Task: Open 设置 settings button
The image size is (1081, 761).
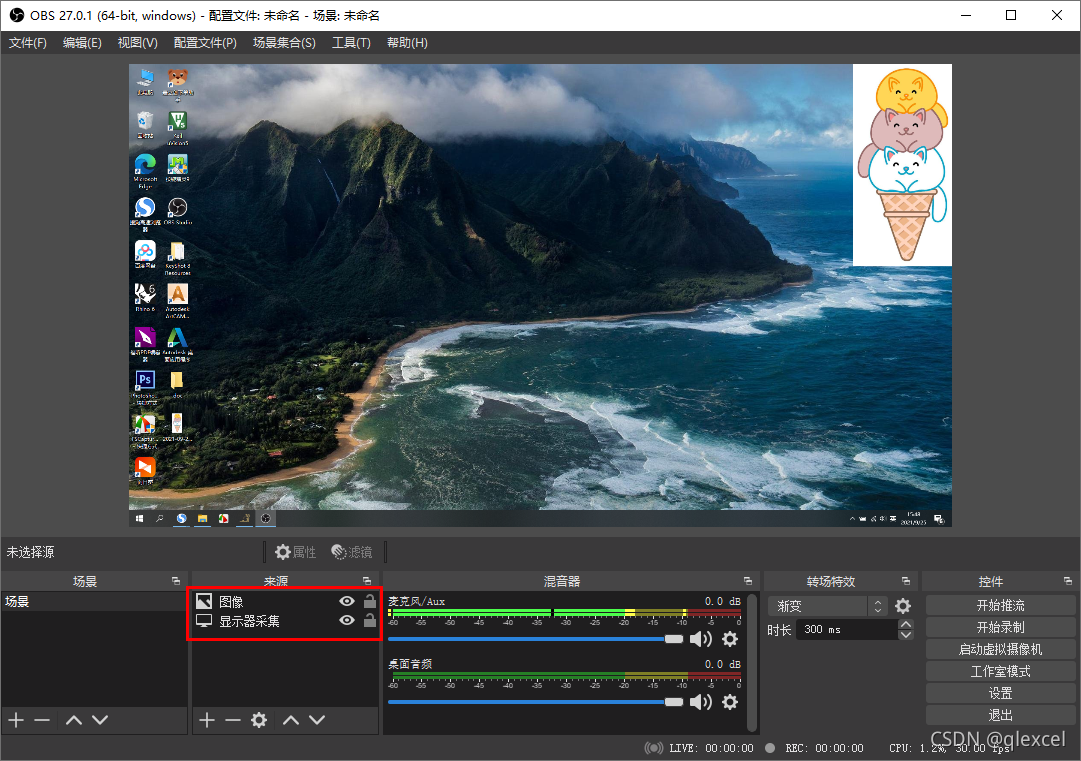Action: [x=1000, y=693]
